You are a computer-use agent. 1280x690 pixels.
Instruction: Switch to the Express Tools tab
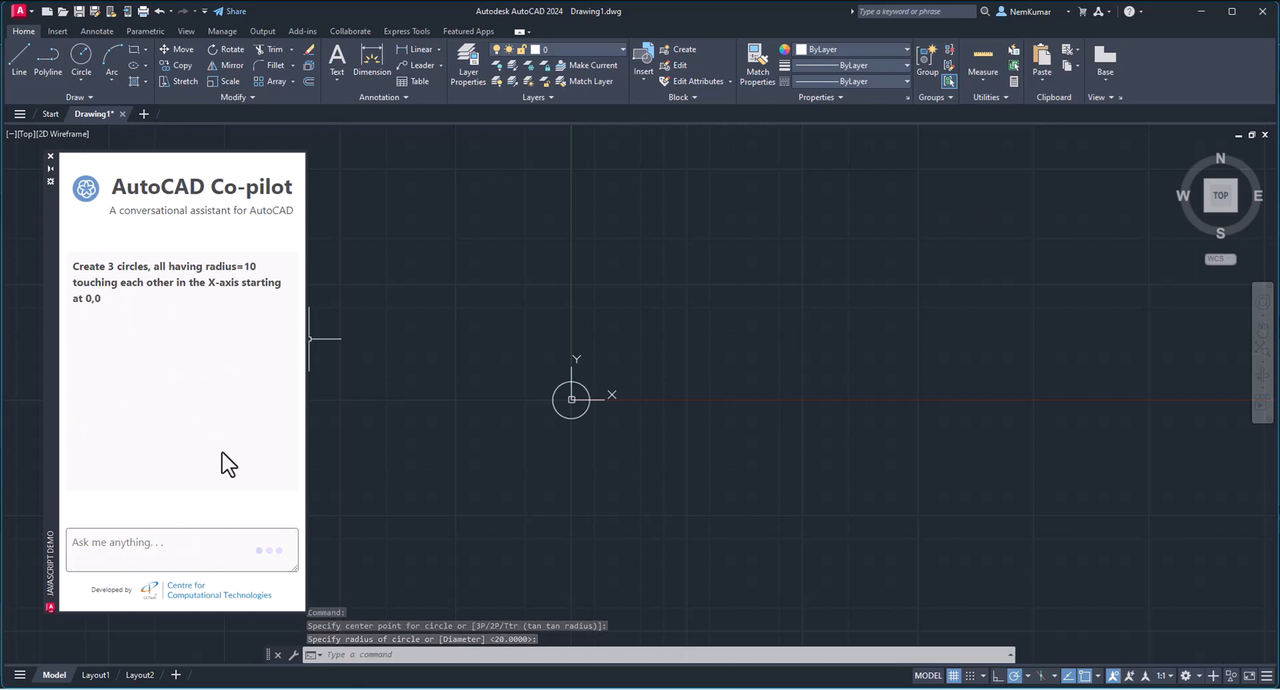[x=407, y=31]
